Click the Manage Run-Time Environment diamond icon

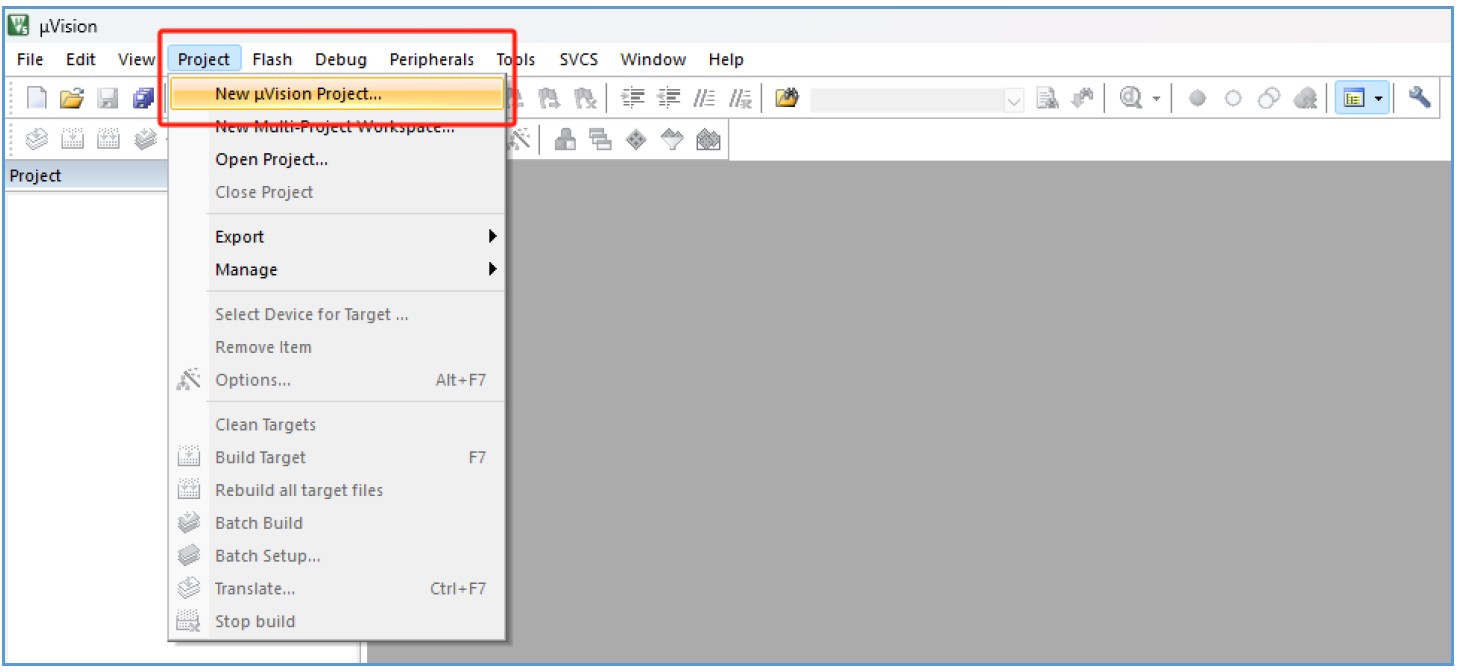coord(636,140)
